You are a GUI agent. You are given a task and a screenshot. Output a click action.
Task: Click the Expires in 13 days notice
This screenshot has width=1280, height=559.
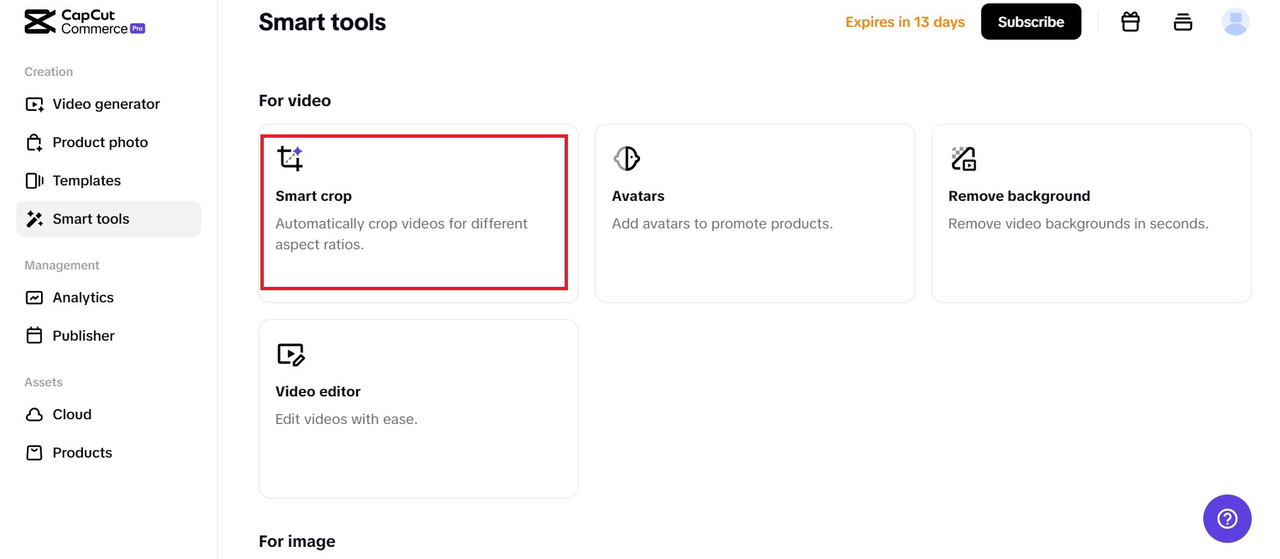pyautogui.click(x=904, y=22)
